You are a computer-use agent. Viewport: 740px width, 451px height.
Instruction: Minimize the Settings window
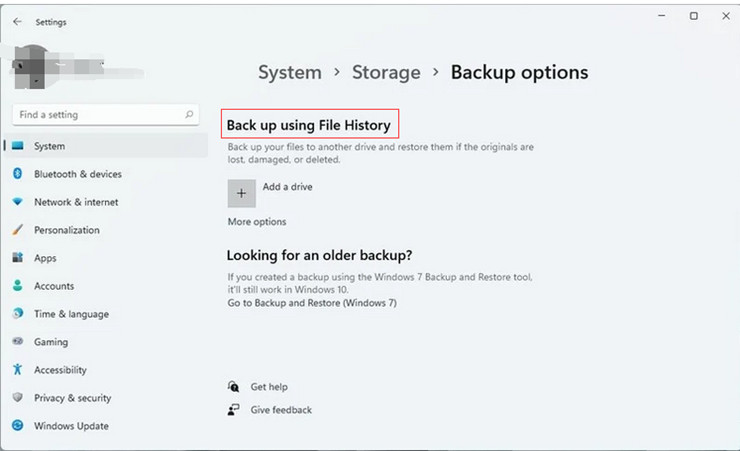662,16
